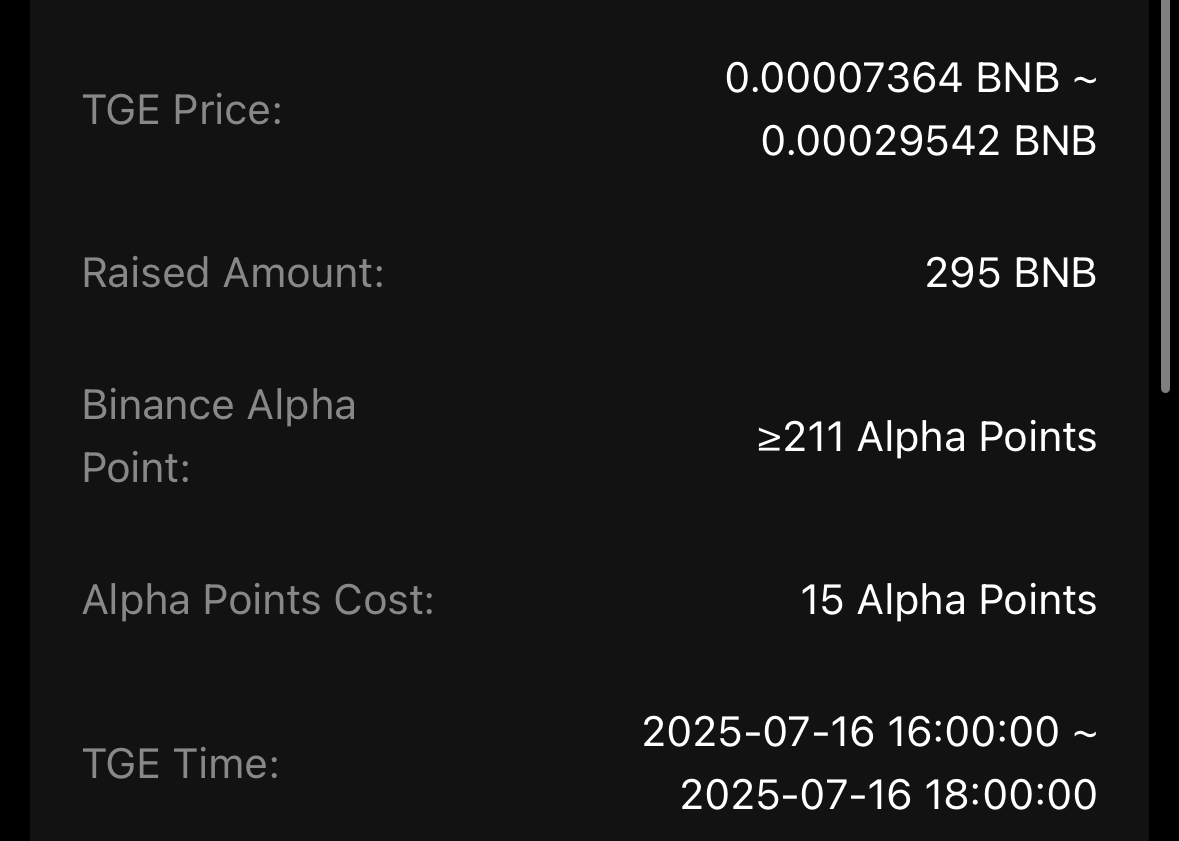The height and width of the screenshot is (841, 1179).
Task: Click the Binance Alpha label text
Action: [219, 405]
